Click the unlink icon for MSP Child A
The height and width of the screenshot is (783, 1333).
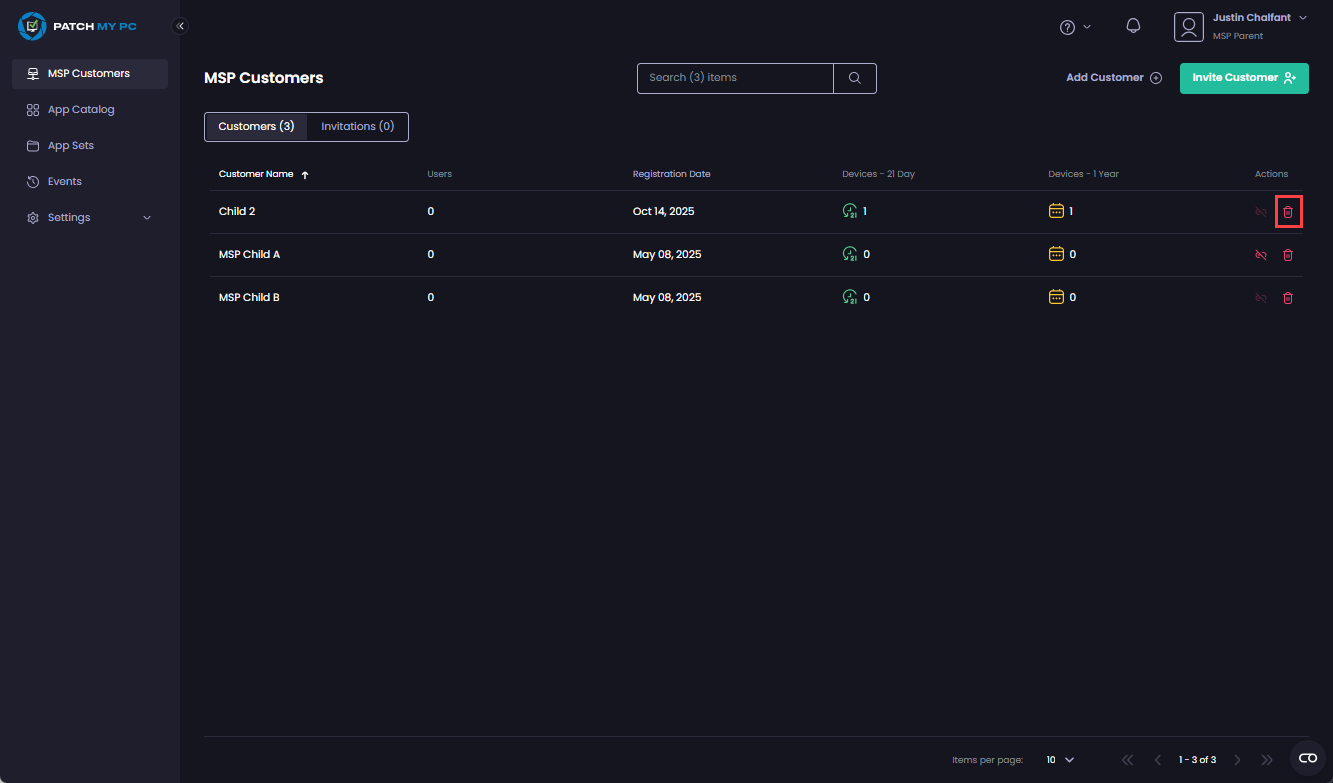pos(1261,255)
